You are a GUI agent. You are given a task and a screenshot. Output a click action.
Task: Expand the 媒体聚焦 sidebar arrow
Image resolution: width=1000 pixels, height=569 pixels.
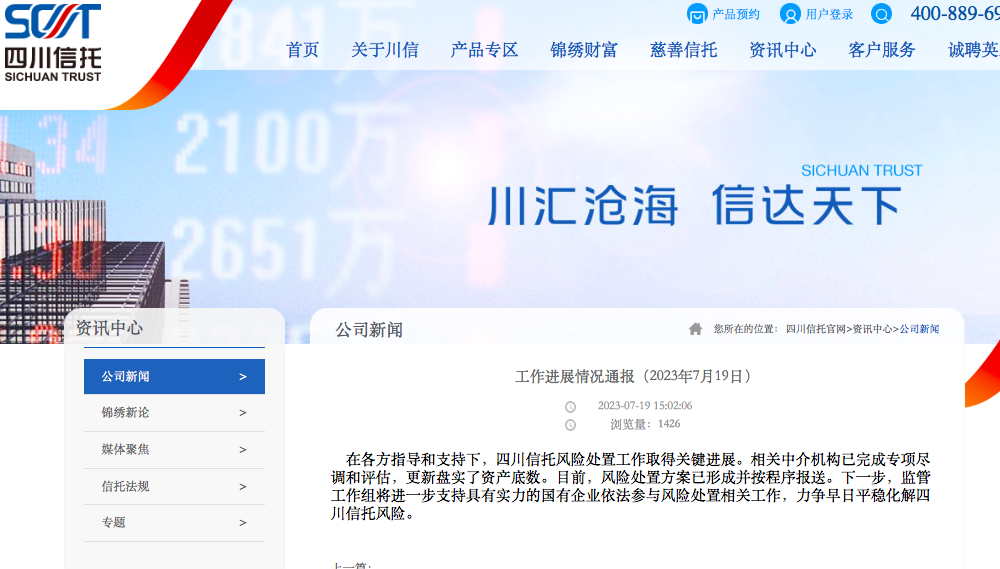243,450
